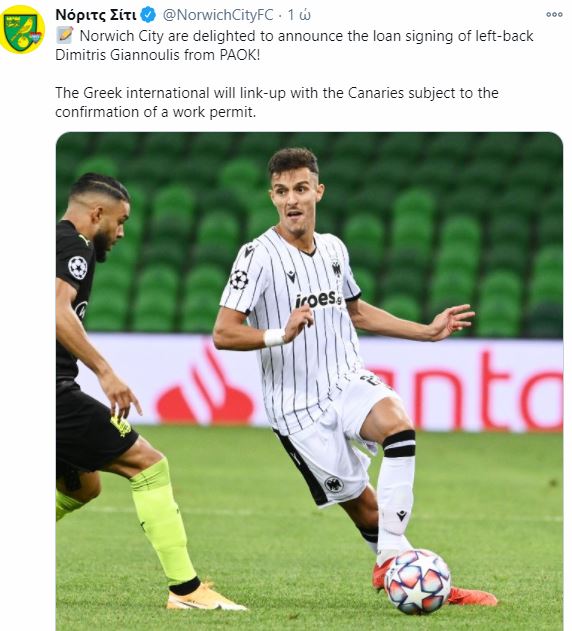Click the opponent's neon yellow sock
This screenshot has width=572, height=631.
point(163,522)
